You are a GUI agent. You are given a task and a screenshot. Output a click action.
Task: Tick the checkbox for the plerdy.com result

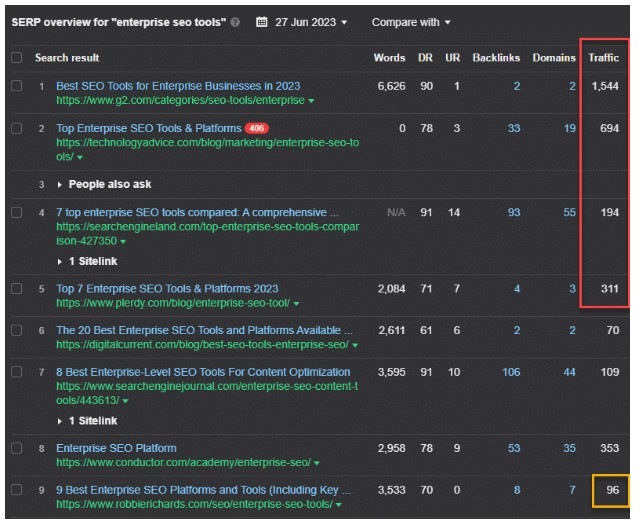(17, 289)
